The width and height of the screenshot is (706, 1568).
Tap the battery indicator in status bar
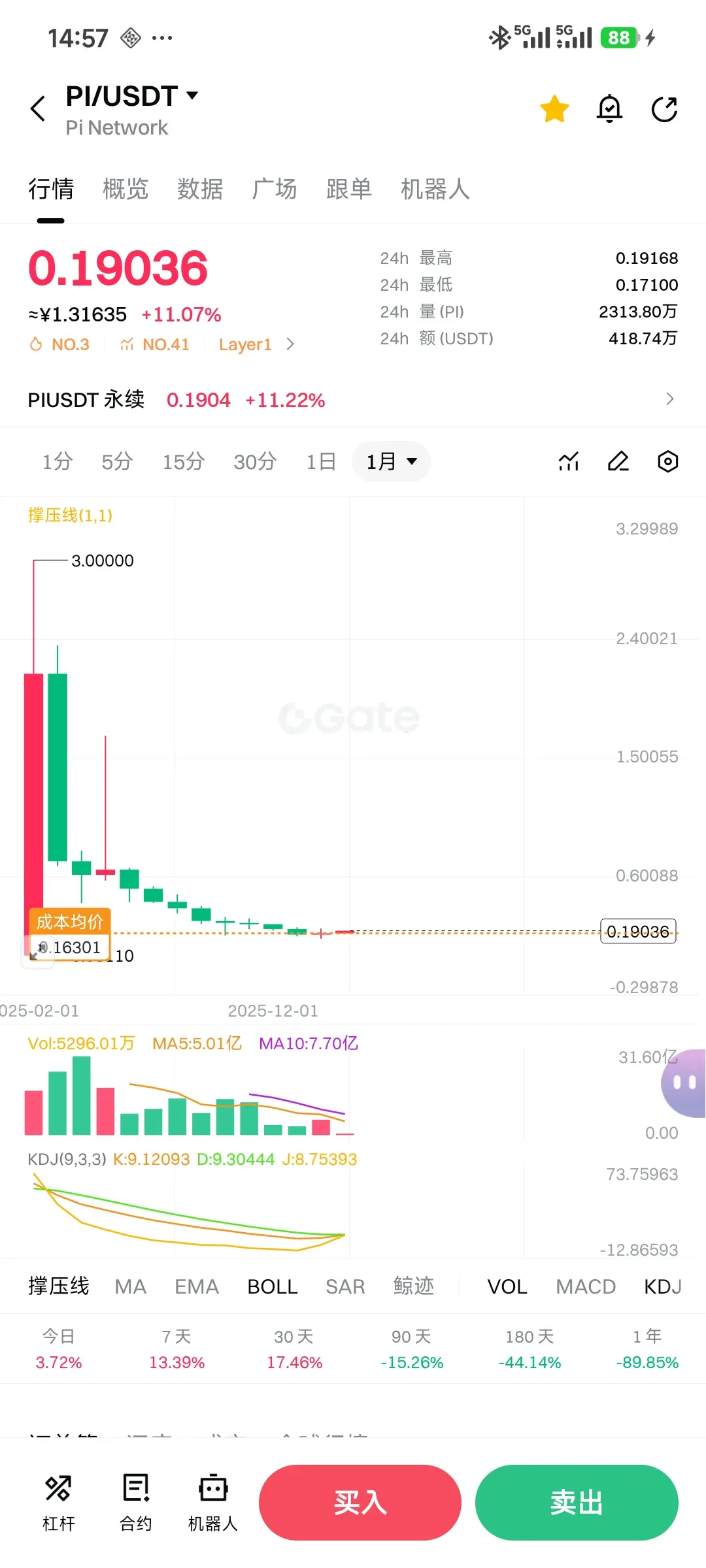tap(620, 38)
